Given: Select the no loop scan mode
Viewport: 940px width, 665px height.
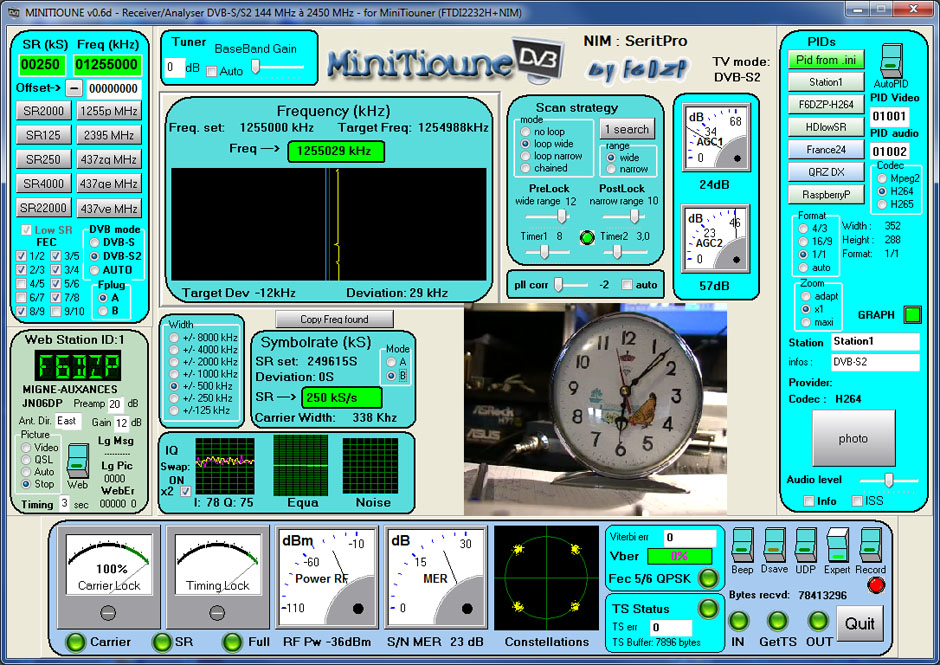Looking at the screenshot, I should click(x=525, y=132).
